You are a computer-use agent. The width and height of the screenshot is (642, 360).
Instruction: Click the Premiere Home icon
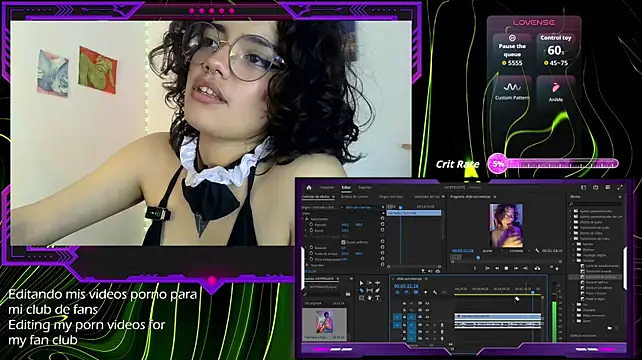pyautogui.click(x=309, y=188)
